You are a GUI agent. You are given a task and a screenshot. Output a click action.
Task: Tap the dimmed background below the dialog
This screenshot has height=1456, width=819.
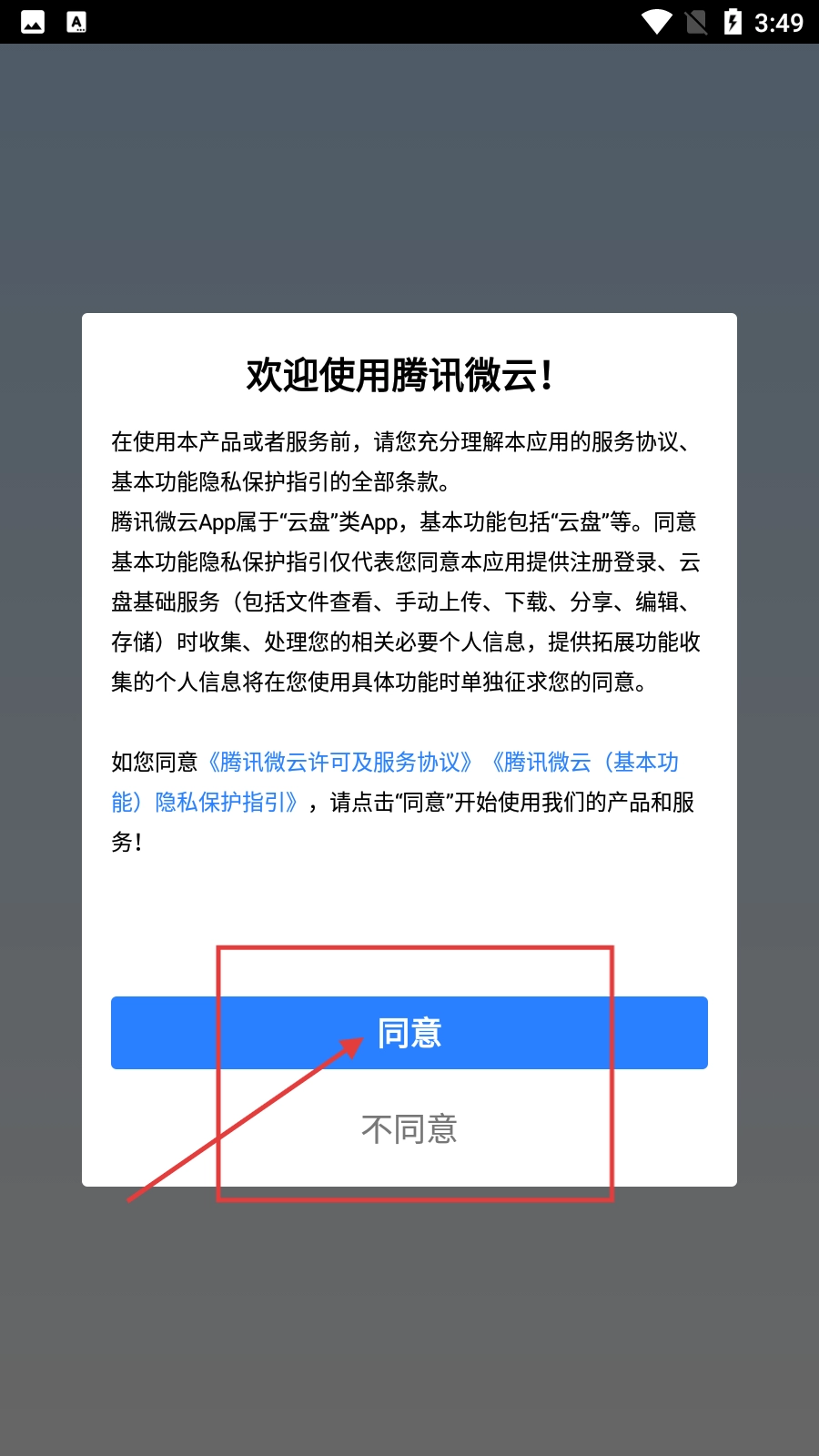point(409,1319)
